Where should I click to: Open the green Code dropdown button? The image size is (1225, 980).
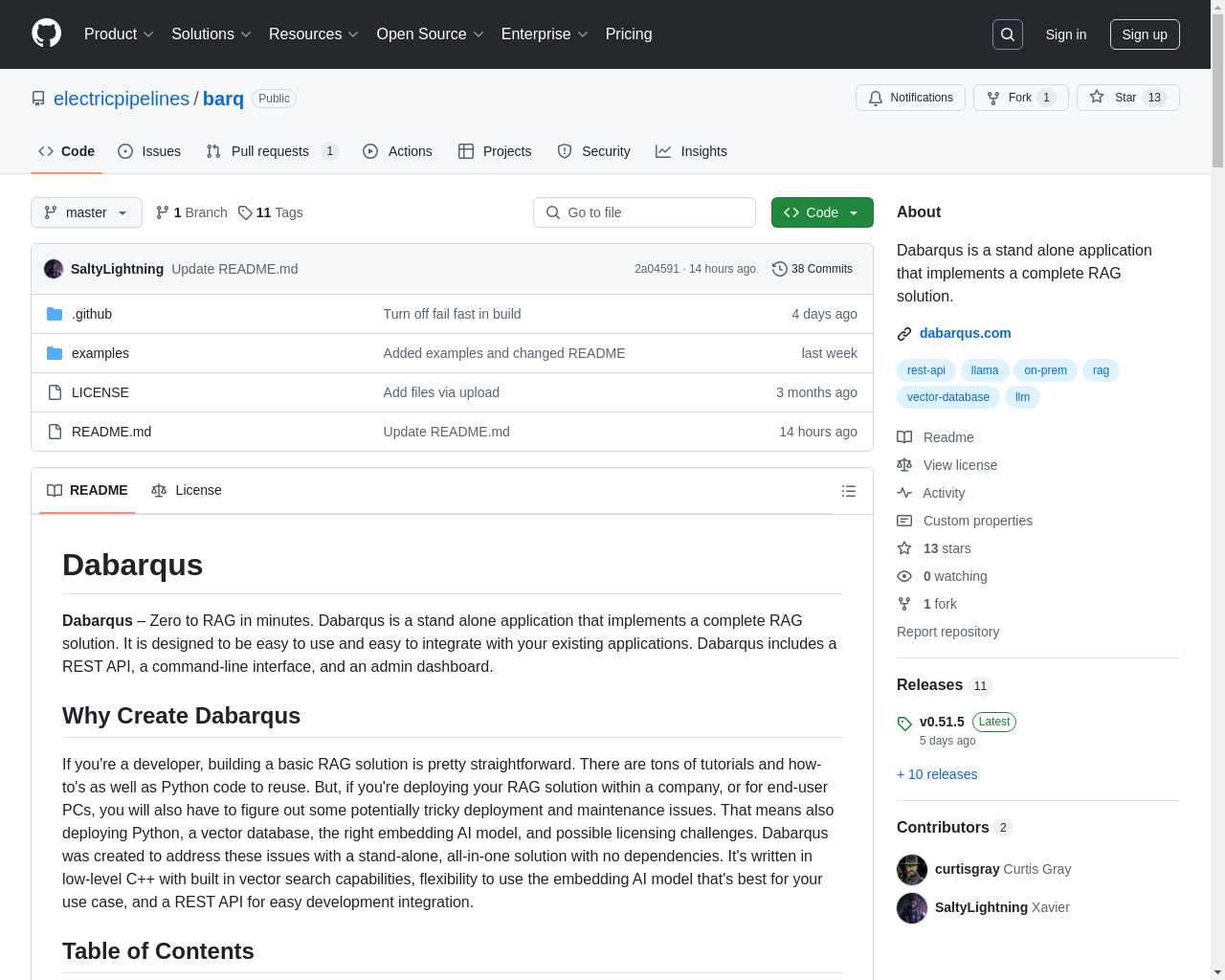pos(822,212)
